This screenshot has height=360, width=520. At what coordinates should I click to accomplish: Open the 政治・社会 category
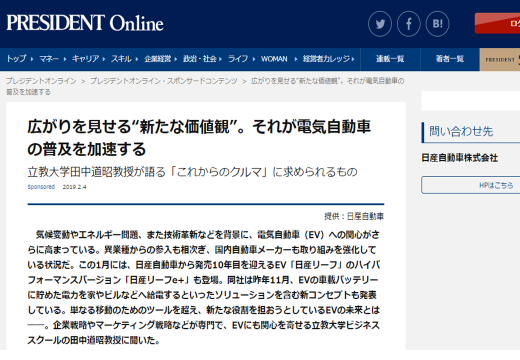[200, 59]
